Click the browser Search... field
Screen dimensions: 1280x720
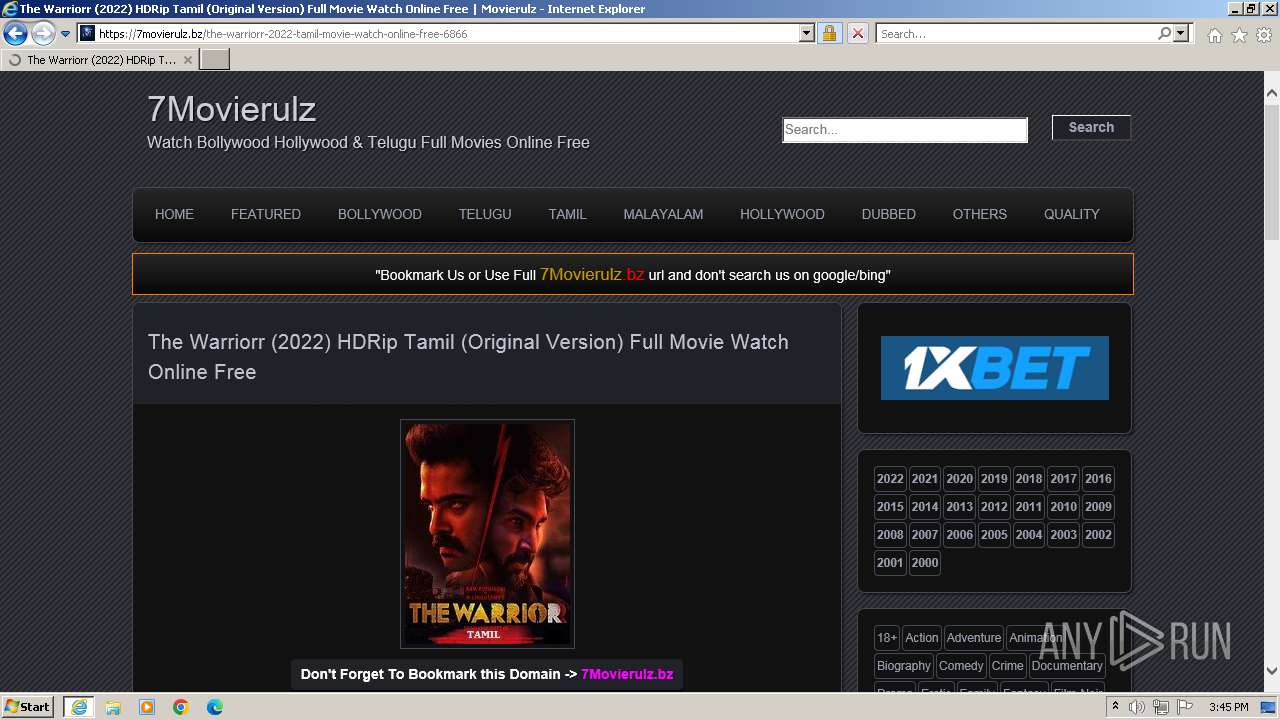point(1016,34)
